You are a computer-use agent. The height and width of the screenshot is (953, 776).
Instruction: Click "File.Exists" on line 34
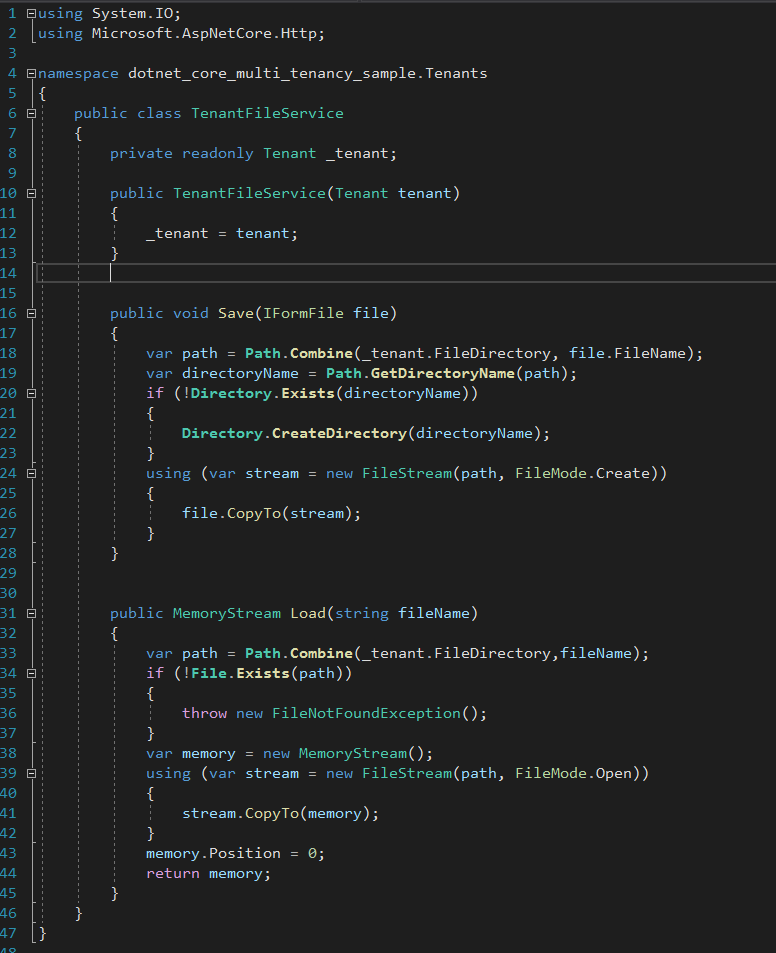coord(240,673)
